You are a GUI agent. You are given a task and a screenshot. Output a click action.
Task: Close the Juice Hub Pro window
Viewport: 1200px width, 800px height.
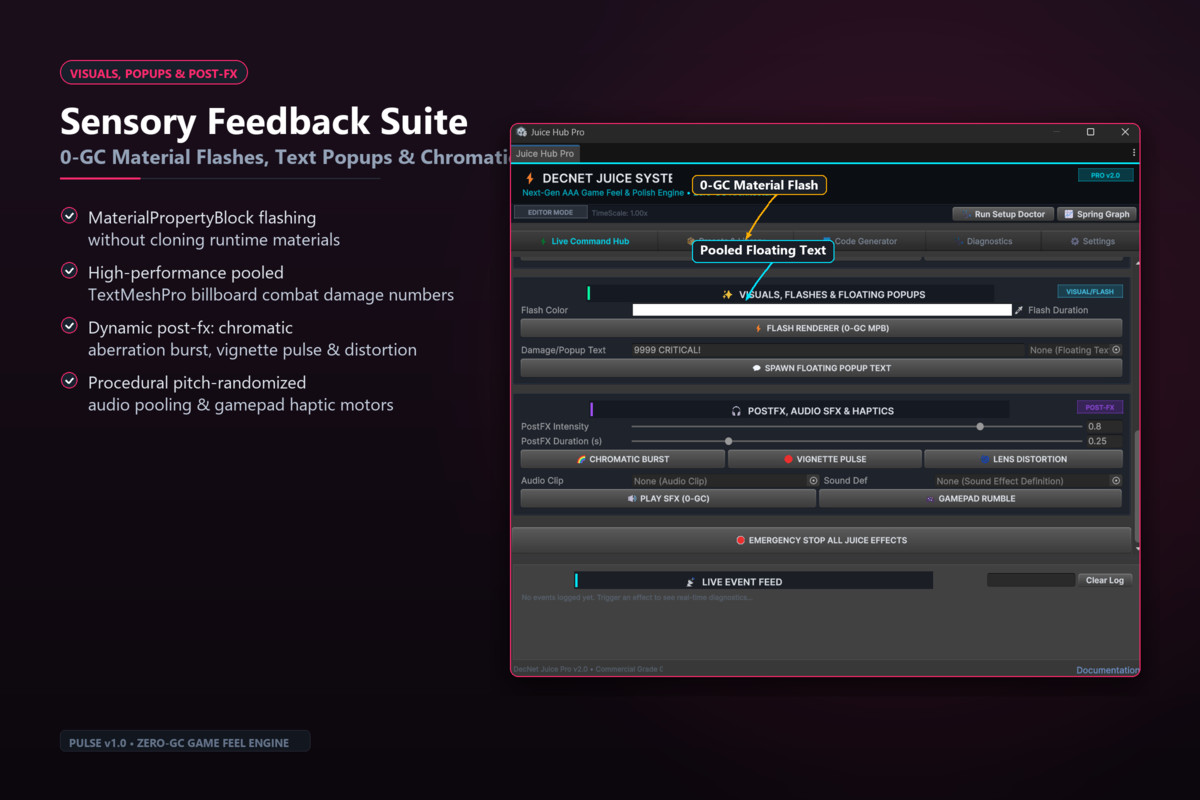click(1125, 132)
